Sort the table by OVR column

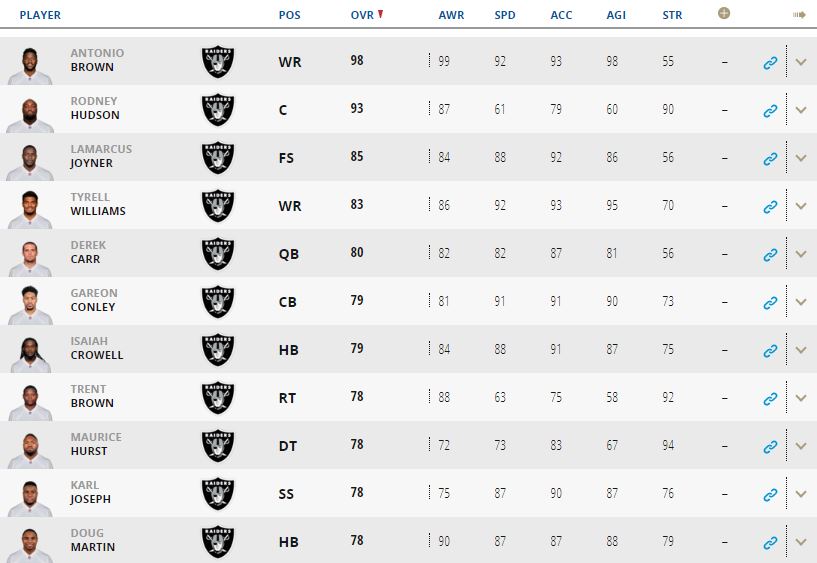[362, 15]
